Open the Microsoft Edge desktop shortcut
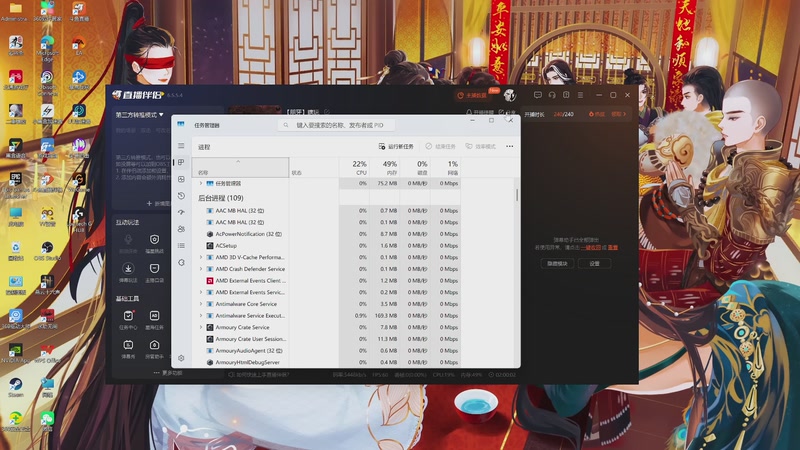This screenshot has height=450, width=800. 47,48
